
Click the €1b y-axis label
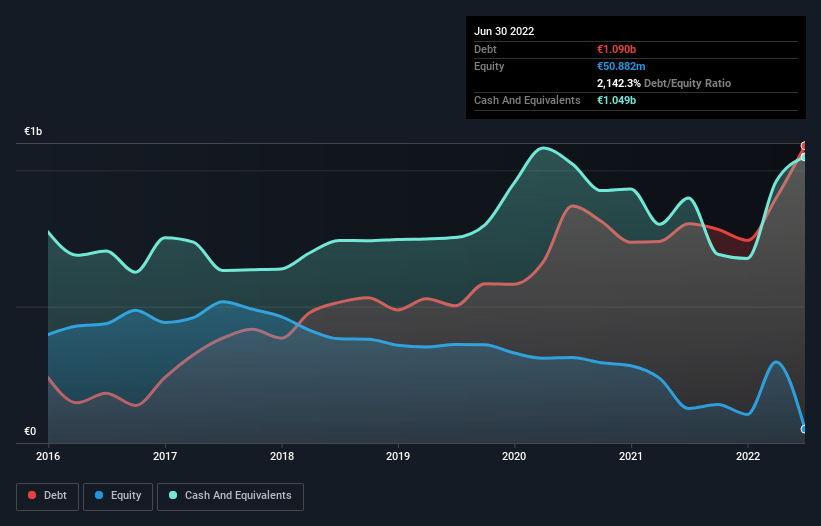tap(33, 131)
